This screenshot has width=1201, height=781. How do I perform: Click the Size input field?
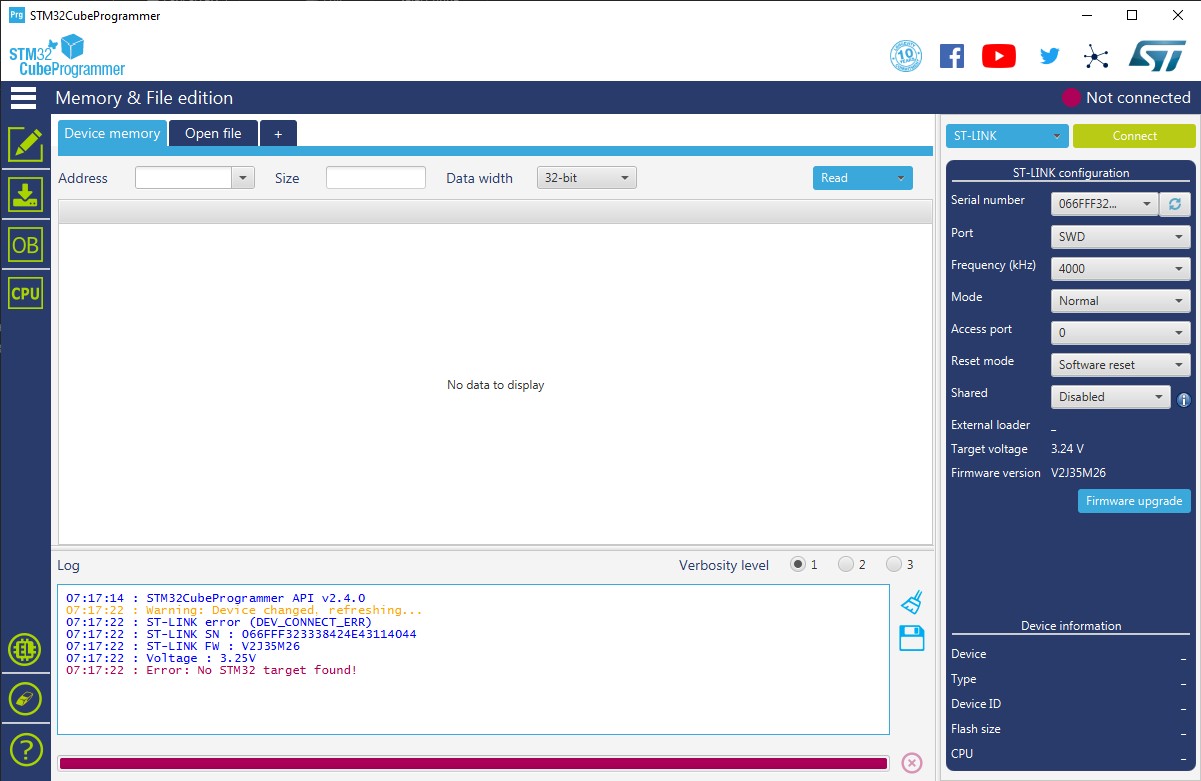pos(376,178)
